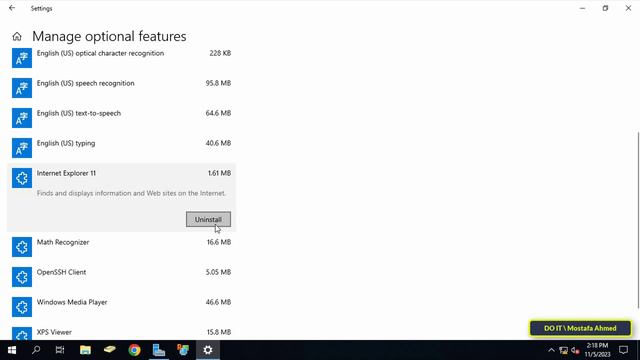Image resolution: width=640 pixels, height=360 pixels.
Task: Expand English (US) optical character recognition row
Action: click(x=121, y=58)
